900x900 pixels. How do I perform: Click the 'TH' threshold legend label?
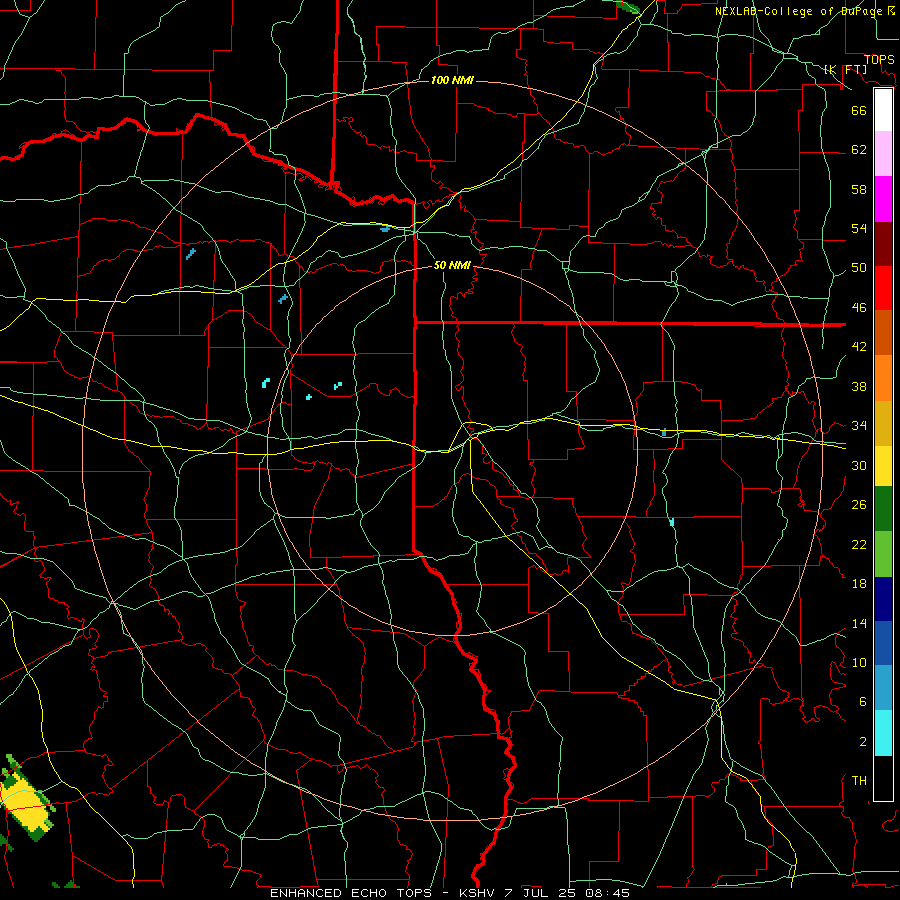point(859,781)
